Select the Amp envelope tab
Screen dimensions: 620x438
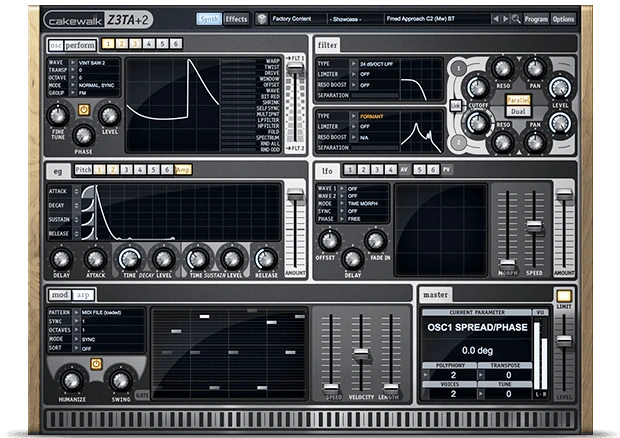click(183, 170)
